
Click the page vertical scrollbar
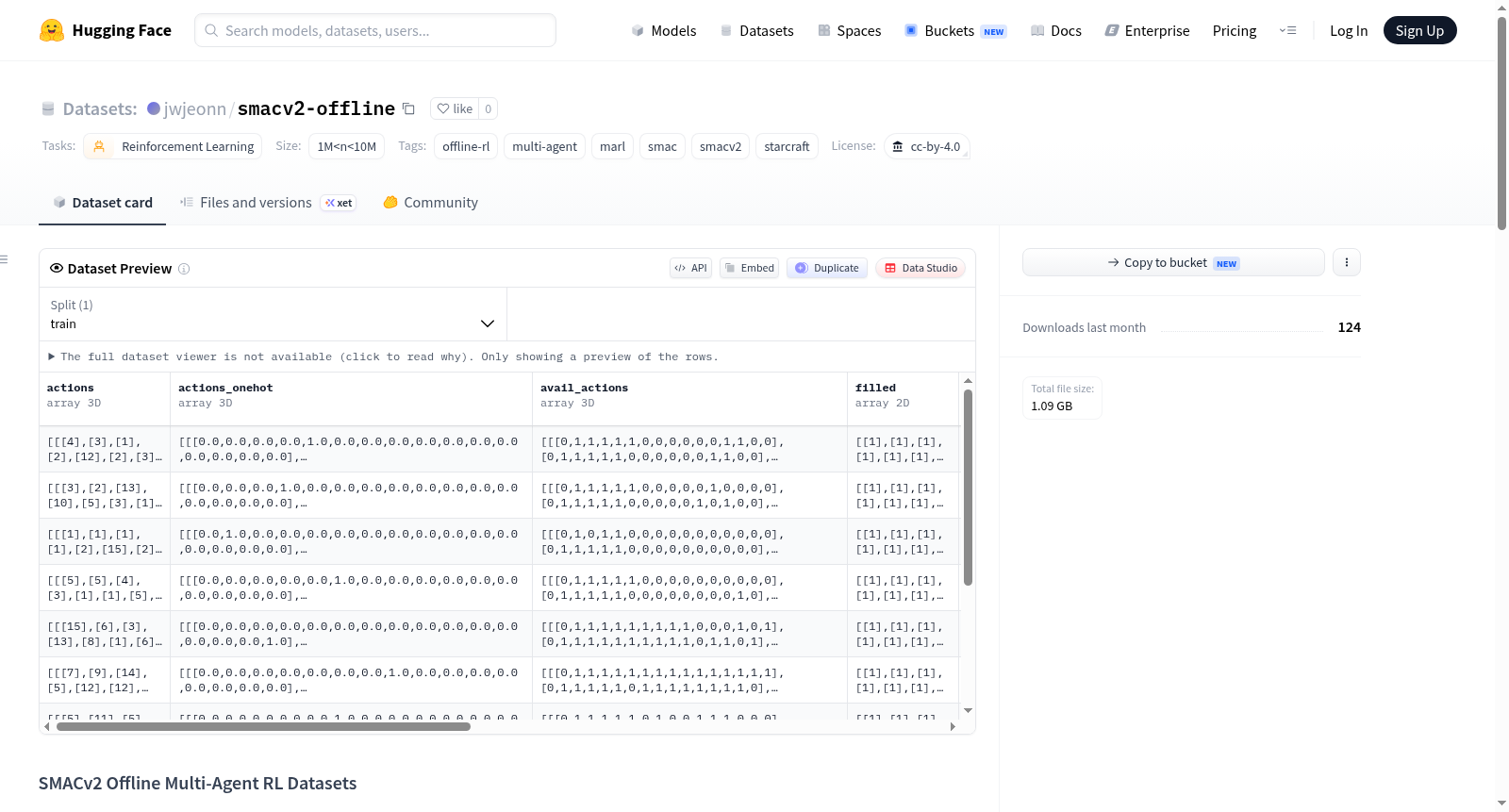click(1501, 123)
